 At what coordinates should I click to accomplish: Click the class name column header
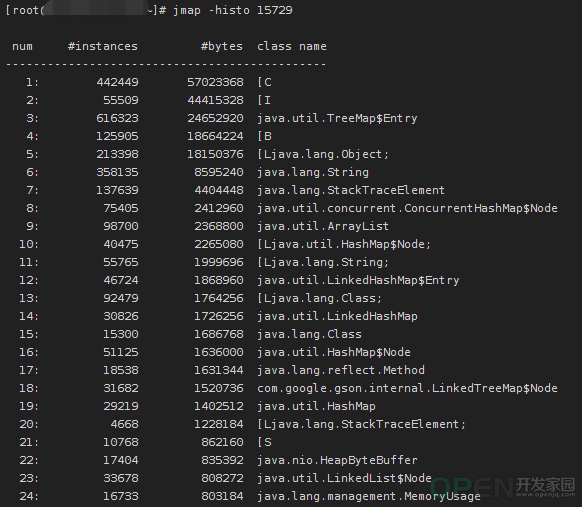click(x=292, y=46)
